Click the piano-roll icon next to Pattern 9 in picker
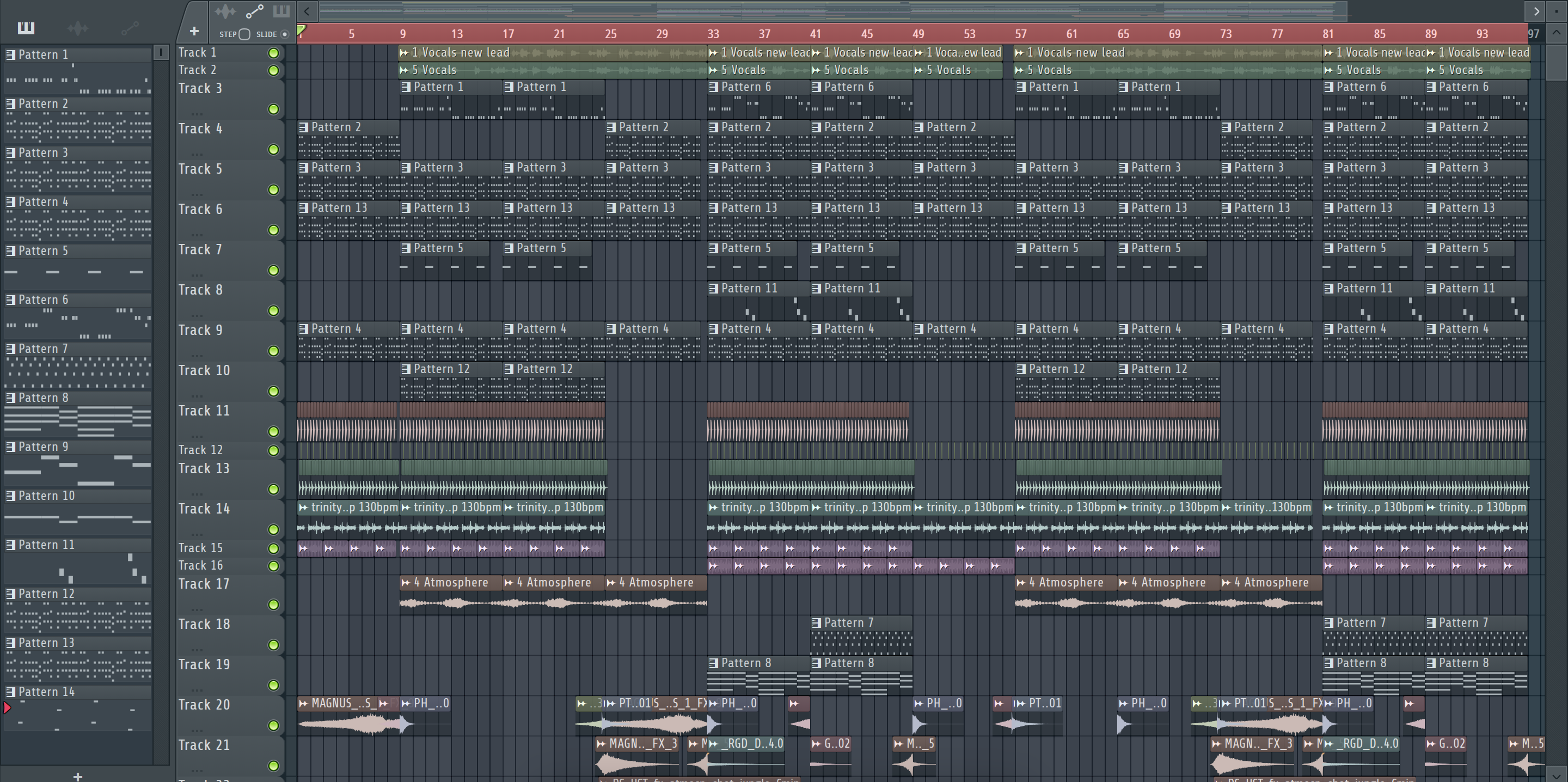The image size is (1568, 782). 10,447
